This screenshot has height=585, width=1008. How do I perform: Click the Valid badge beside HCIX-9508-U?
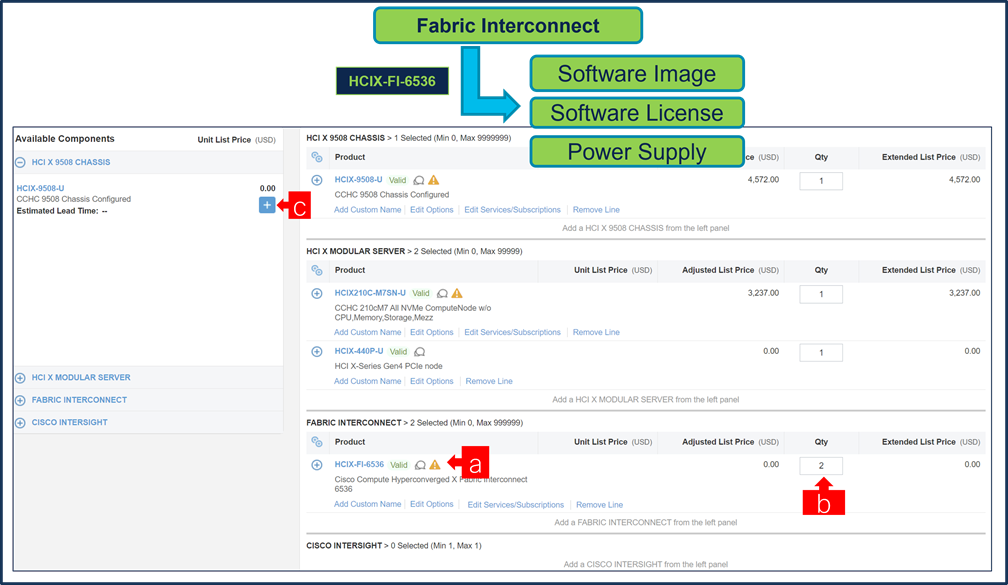pos(397,181)
